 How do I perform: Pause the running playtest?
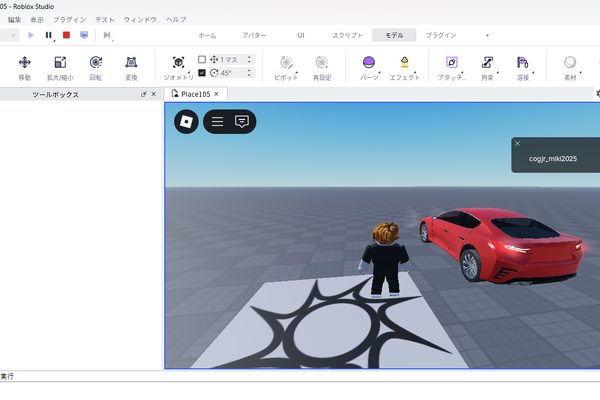coord(48,35)
